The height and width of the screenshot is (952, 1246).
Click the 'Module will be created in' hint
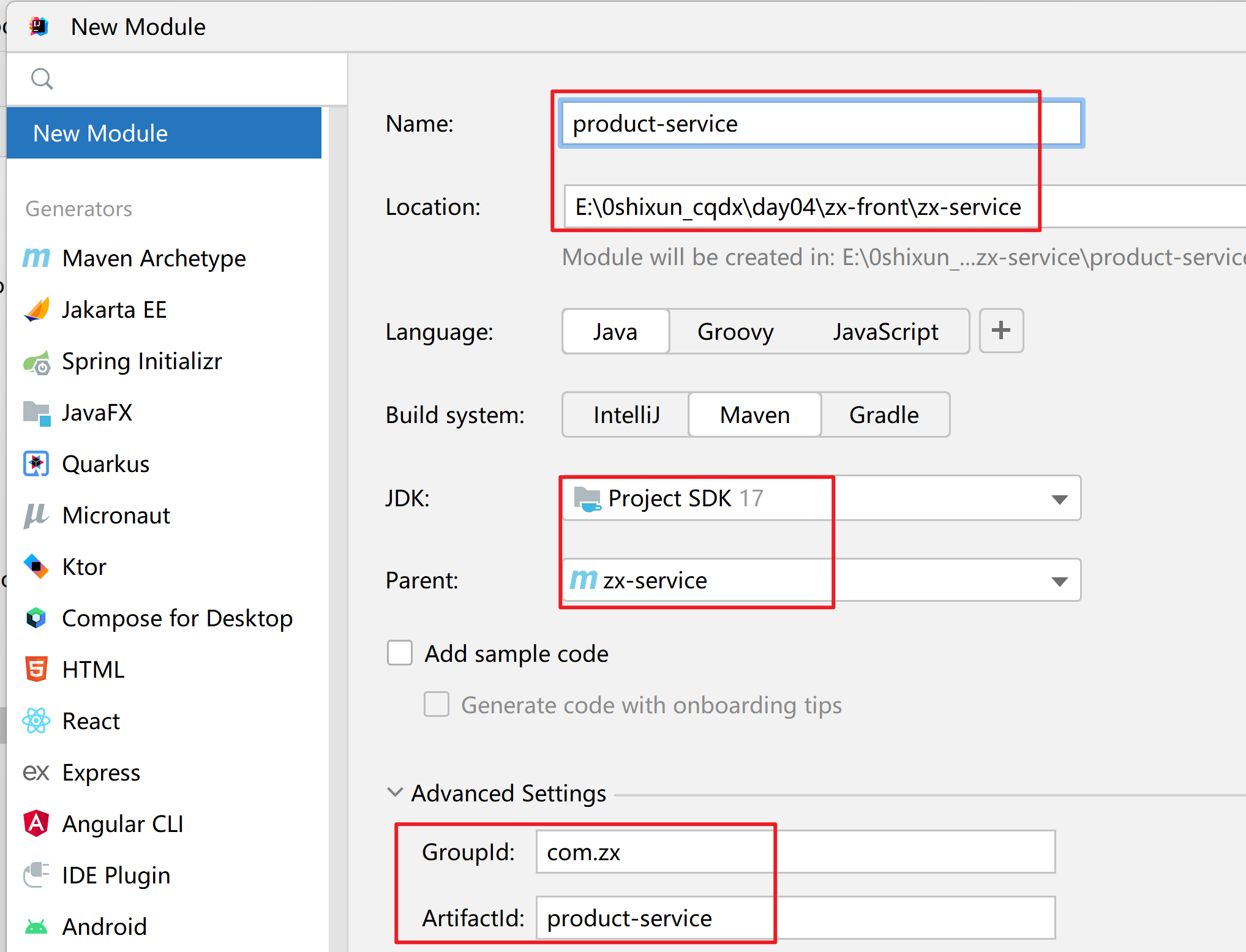point(904,257)
